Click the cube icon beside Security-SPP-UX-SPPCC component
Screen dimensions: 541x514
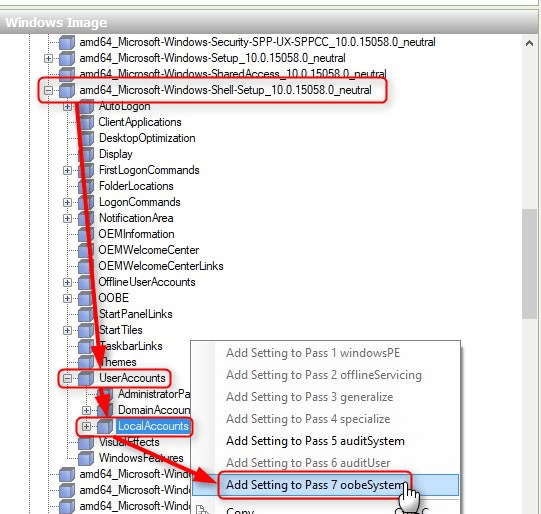[67, 43]
